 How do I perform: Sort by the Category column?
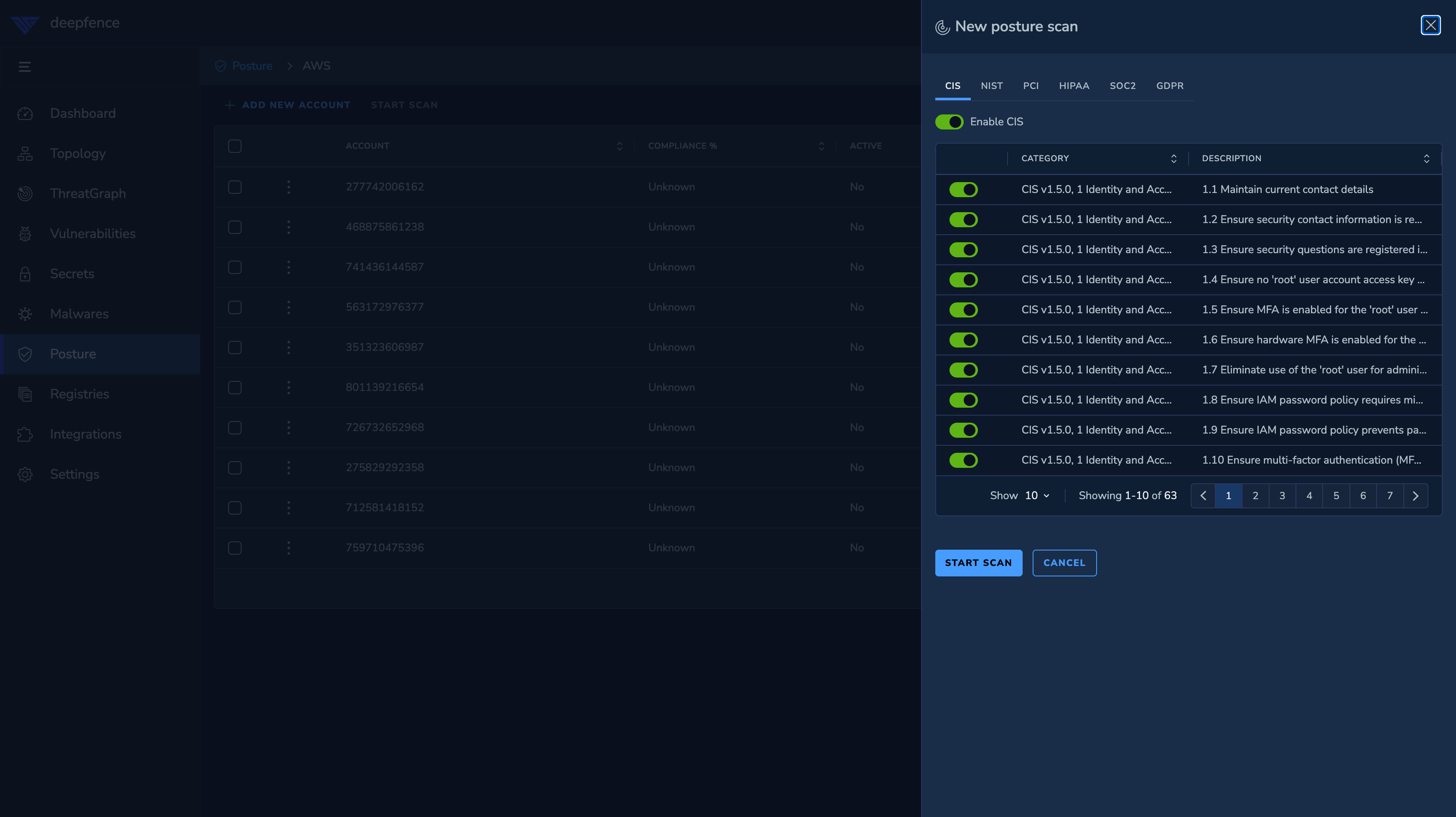pos(1173,159)
